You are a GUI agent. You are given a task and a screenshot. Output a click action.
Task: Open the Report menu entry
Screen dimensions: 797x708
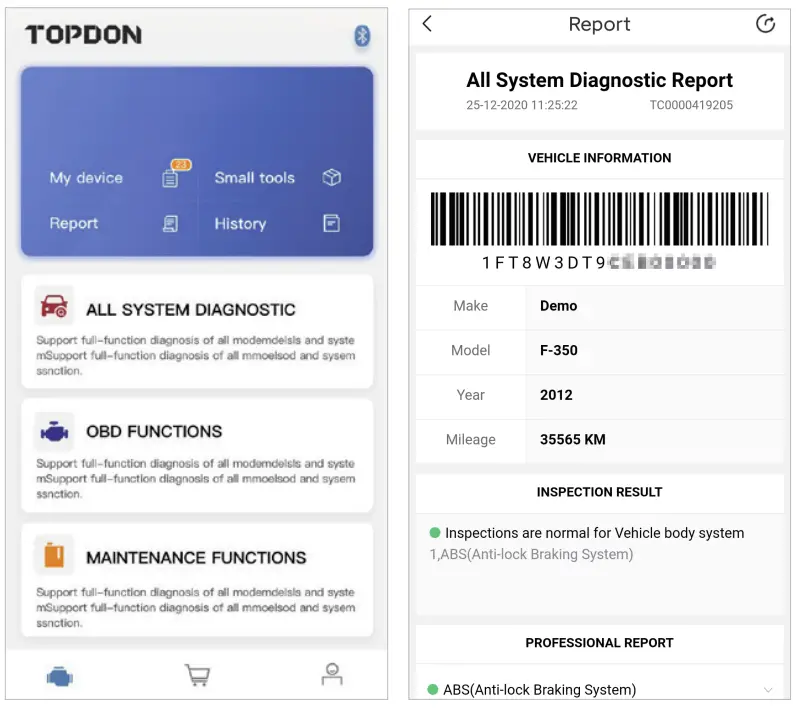click(x=74, y=223)
